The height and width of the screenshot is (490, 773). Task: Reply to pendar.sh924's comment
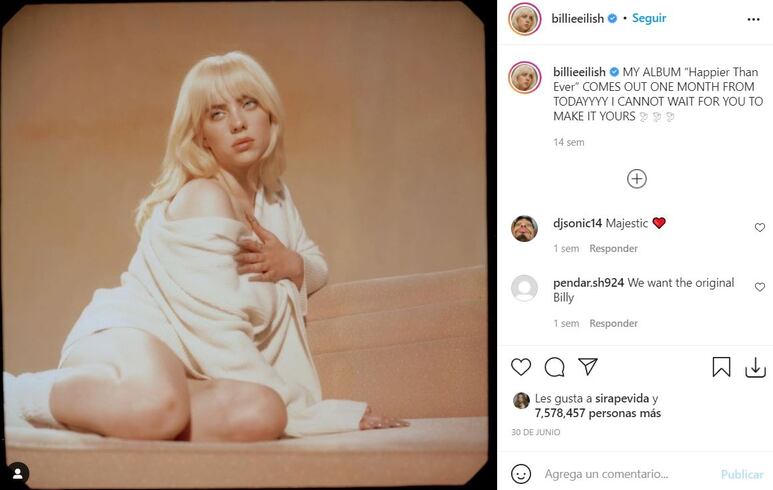click(613, 323)
